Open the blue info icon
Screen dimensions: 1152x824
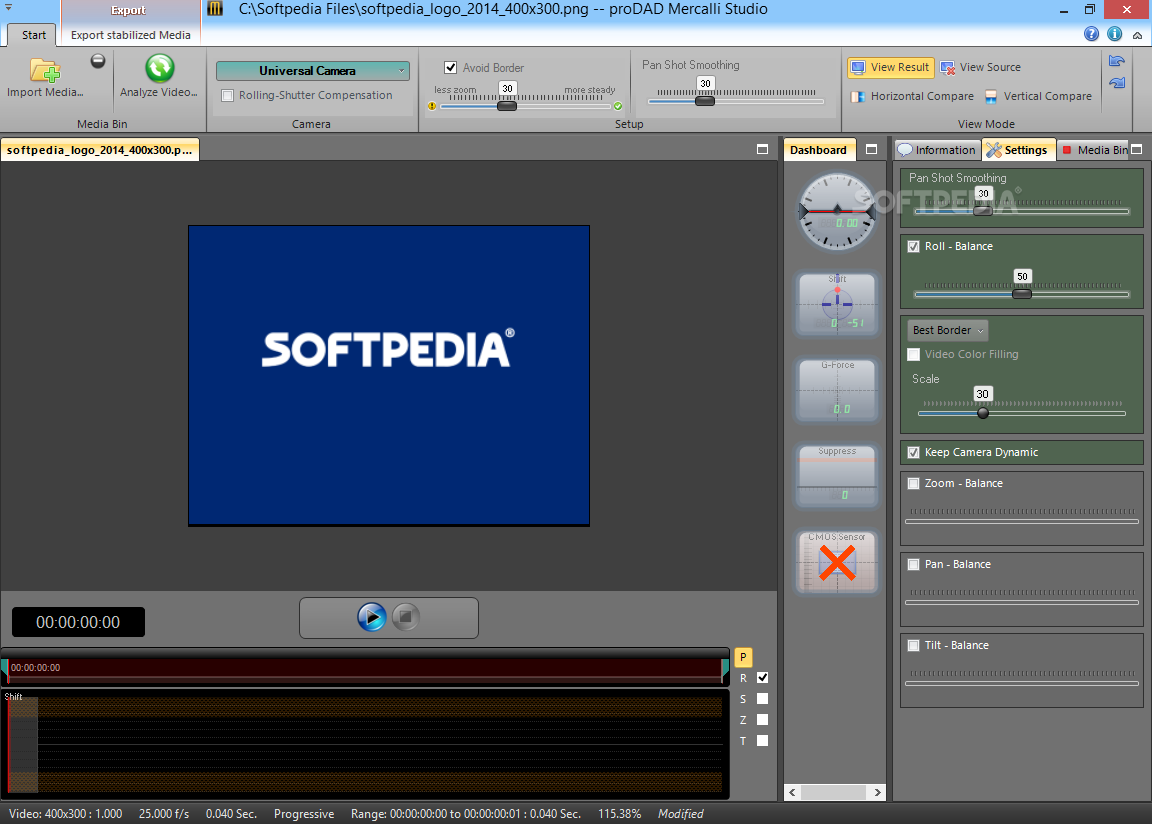tap(1115, 34)
